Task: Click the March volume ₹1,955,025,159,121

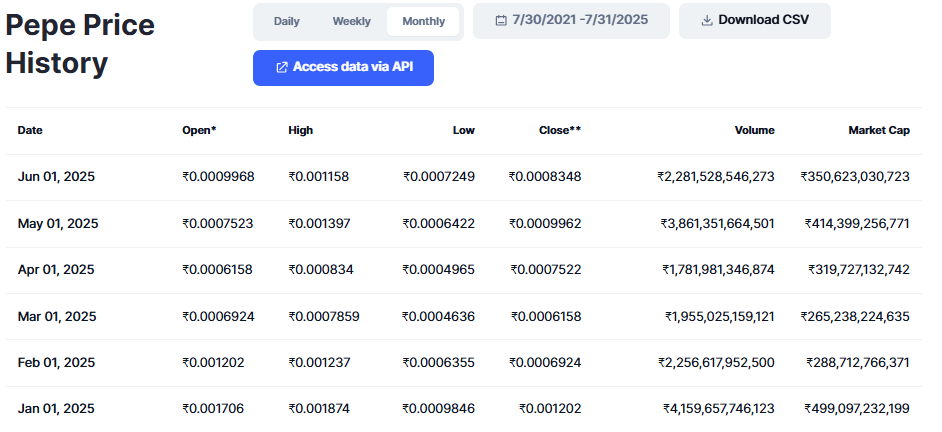Action: 720,316
